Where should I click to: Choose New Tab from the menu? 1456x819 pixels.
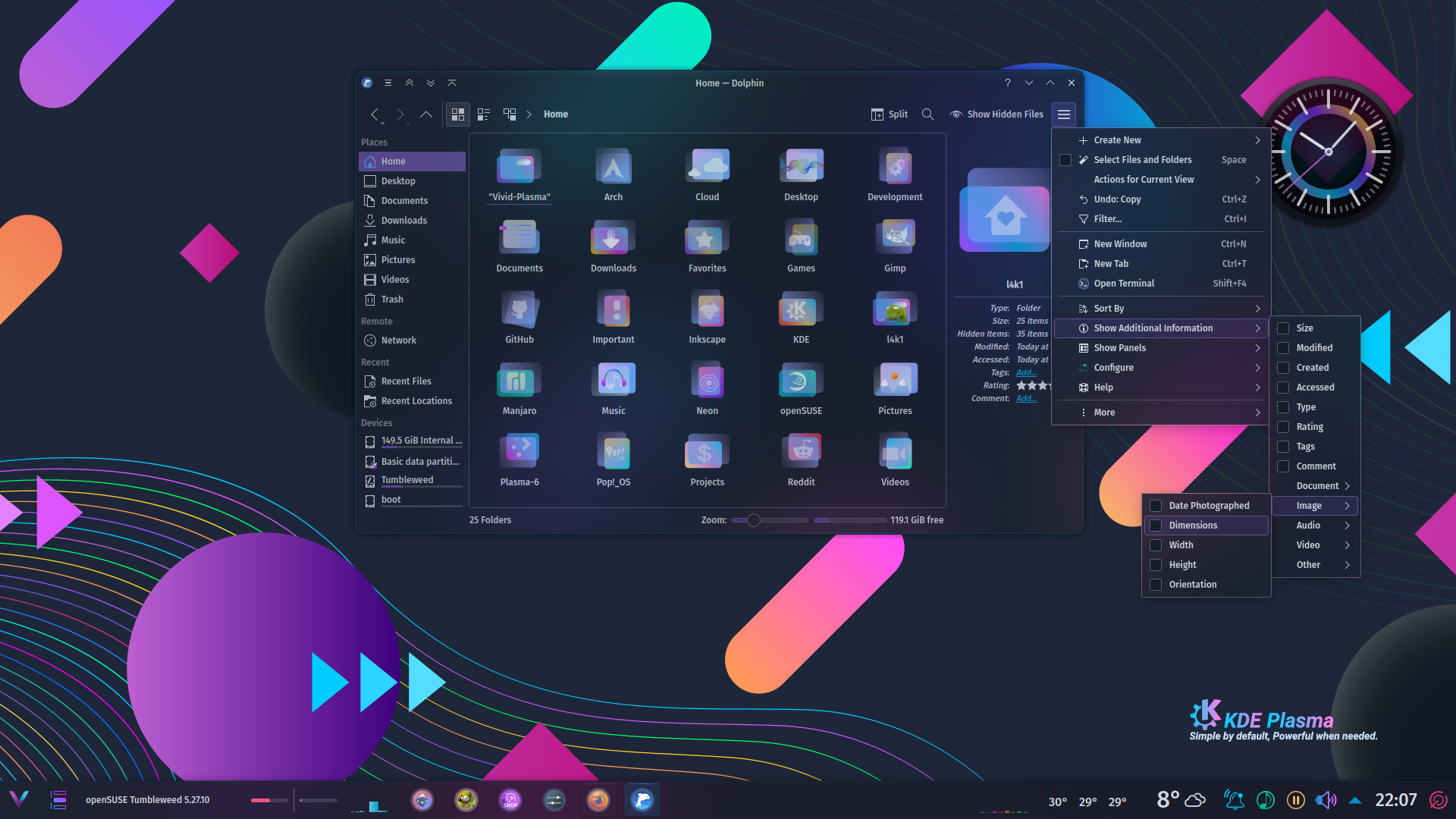1161,264
